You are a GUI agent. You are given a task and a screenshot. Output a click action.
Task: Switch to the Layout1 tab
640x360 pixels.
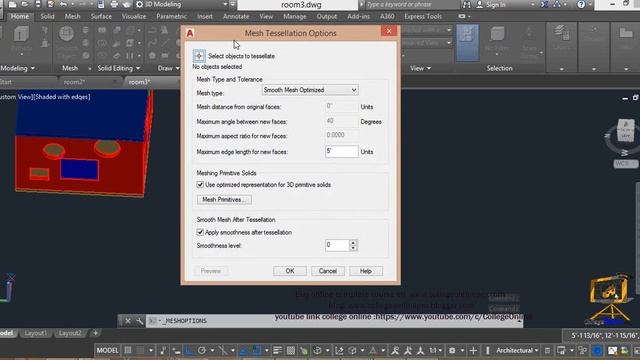coord(36,333)
